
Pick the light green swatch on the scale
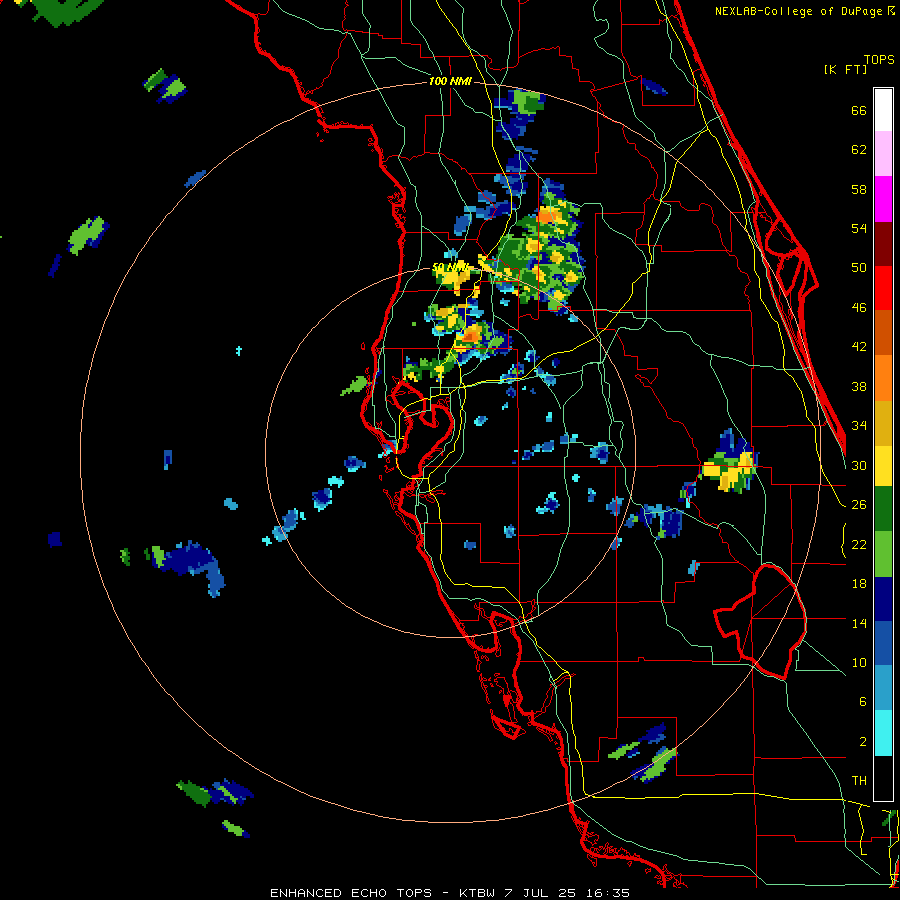[883, 554]
